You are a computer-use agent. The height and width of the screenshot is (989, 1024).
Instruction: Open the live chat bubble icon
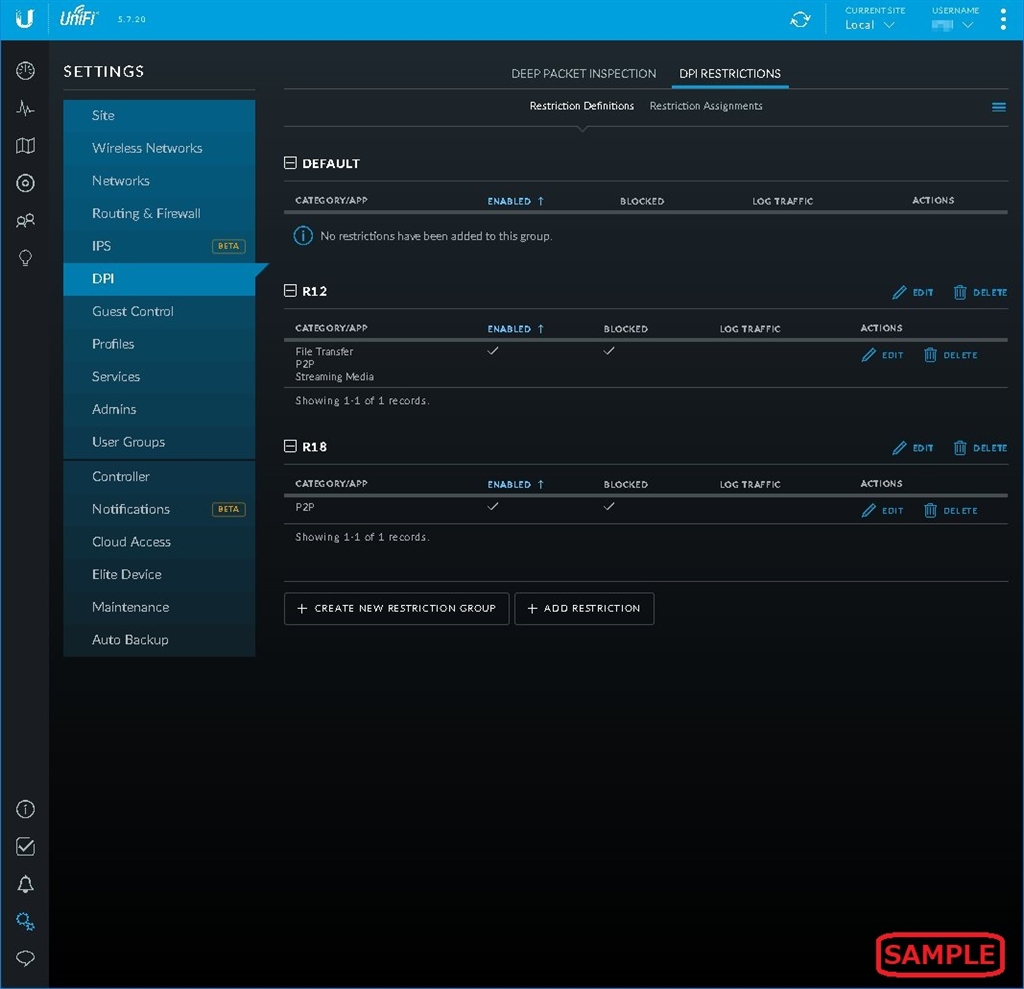[25, 958]
